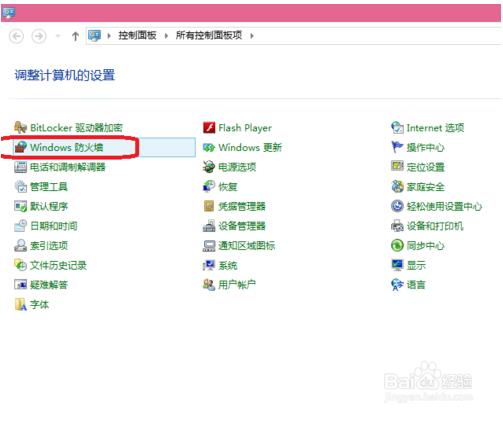Open the 设备和打印机 link
503x431 pixels.
click(x=435, y=226)
